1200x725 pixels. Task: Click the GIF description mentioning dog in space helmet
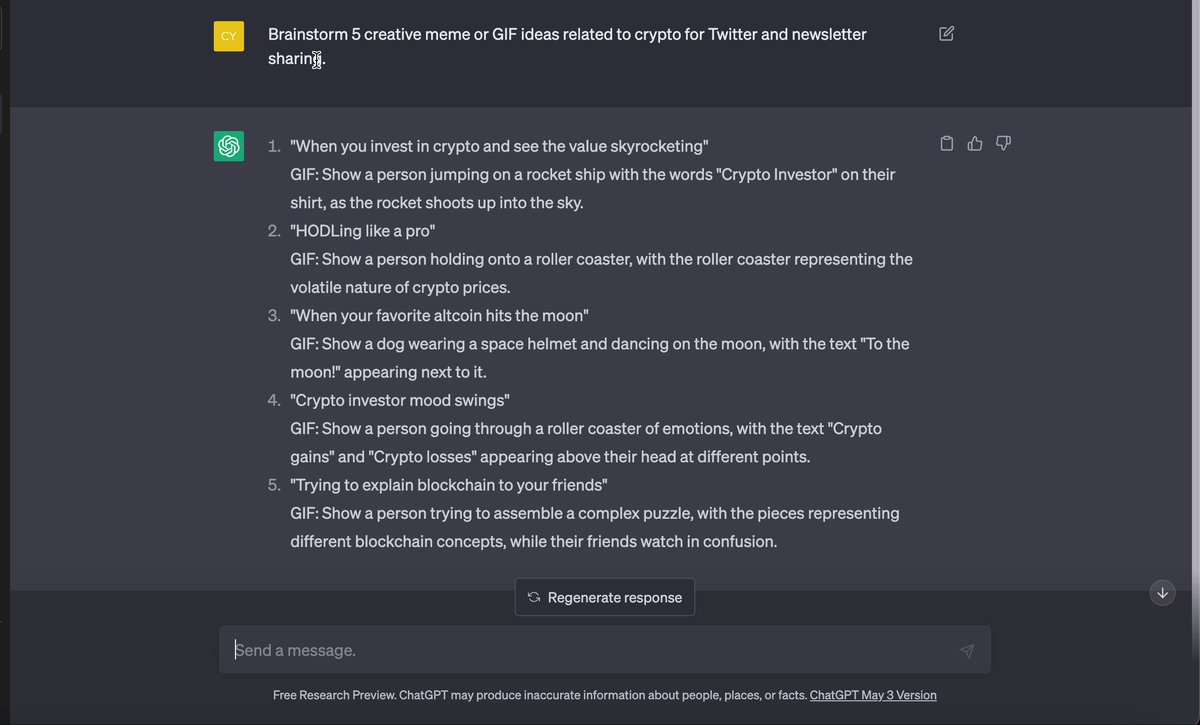[x=600, y=358]
